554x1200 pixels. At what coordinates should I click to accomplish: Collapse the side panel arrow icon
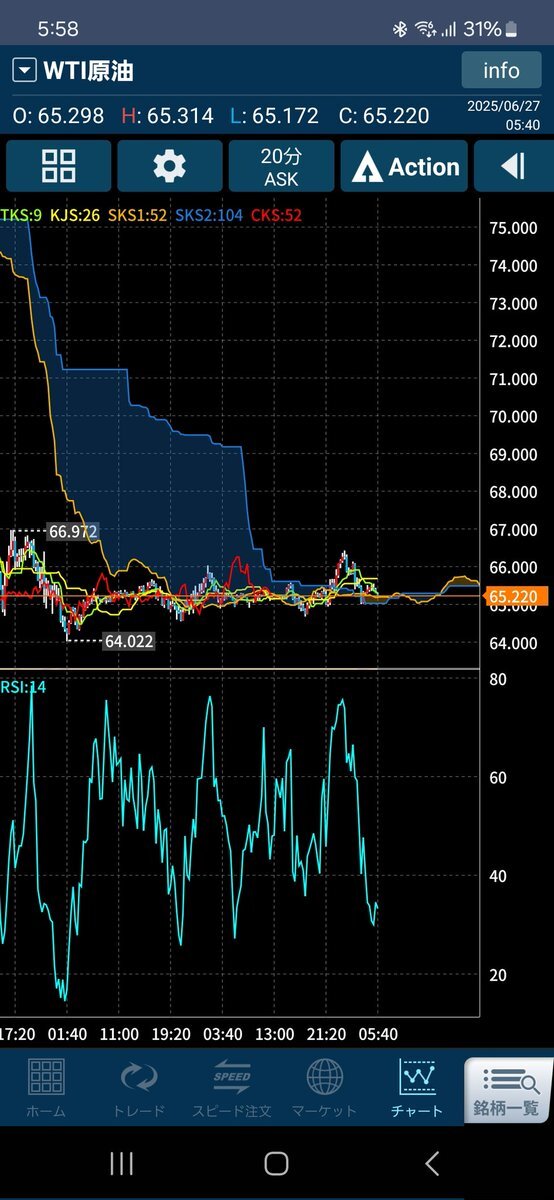pos(513,166)
